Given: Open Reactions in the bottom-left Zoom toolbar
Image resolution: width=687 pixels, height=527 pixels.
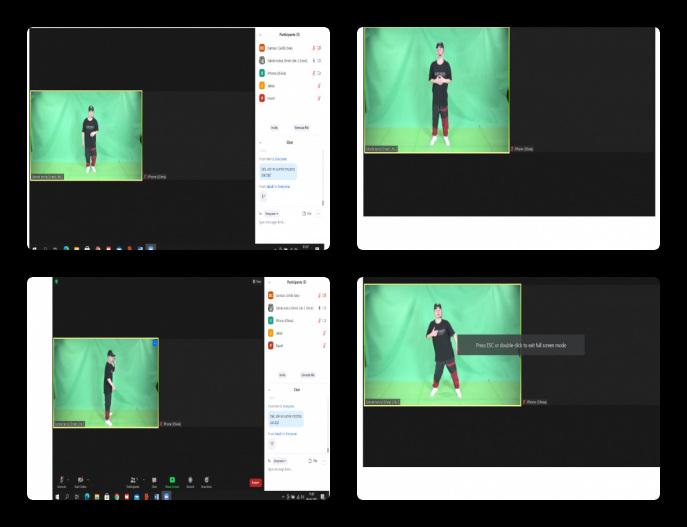Looking at the screenshot, I should 206,481.
